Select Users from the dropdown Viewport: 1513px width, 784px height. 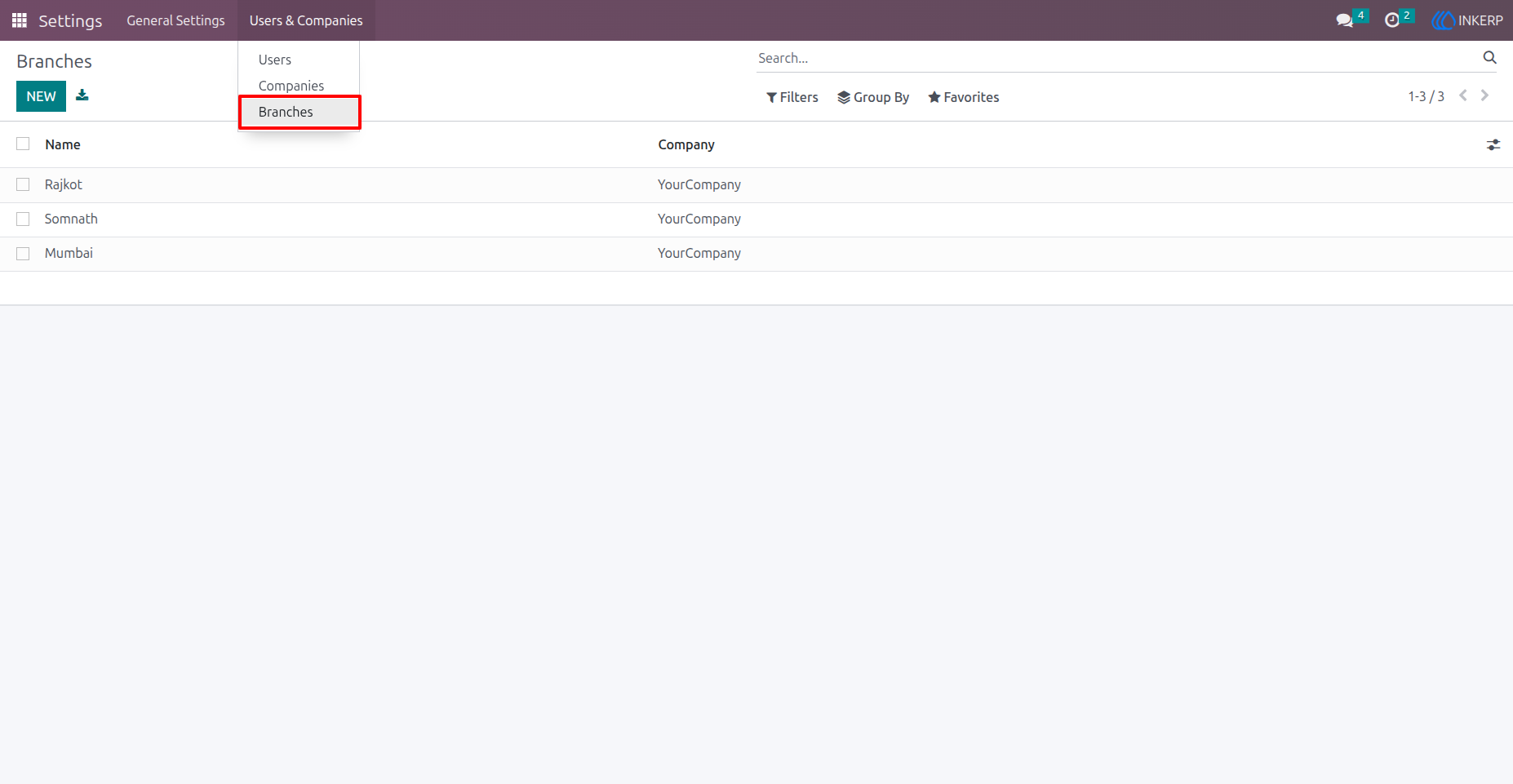click(x=275, y=60)
